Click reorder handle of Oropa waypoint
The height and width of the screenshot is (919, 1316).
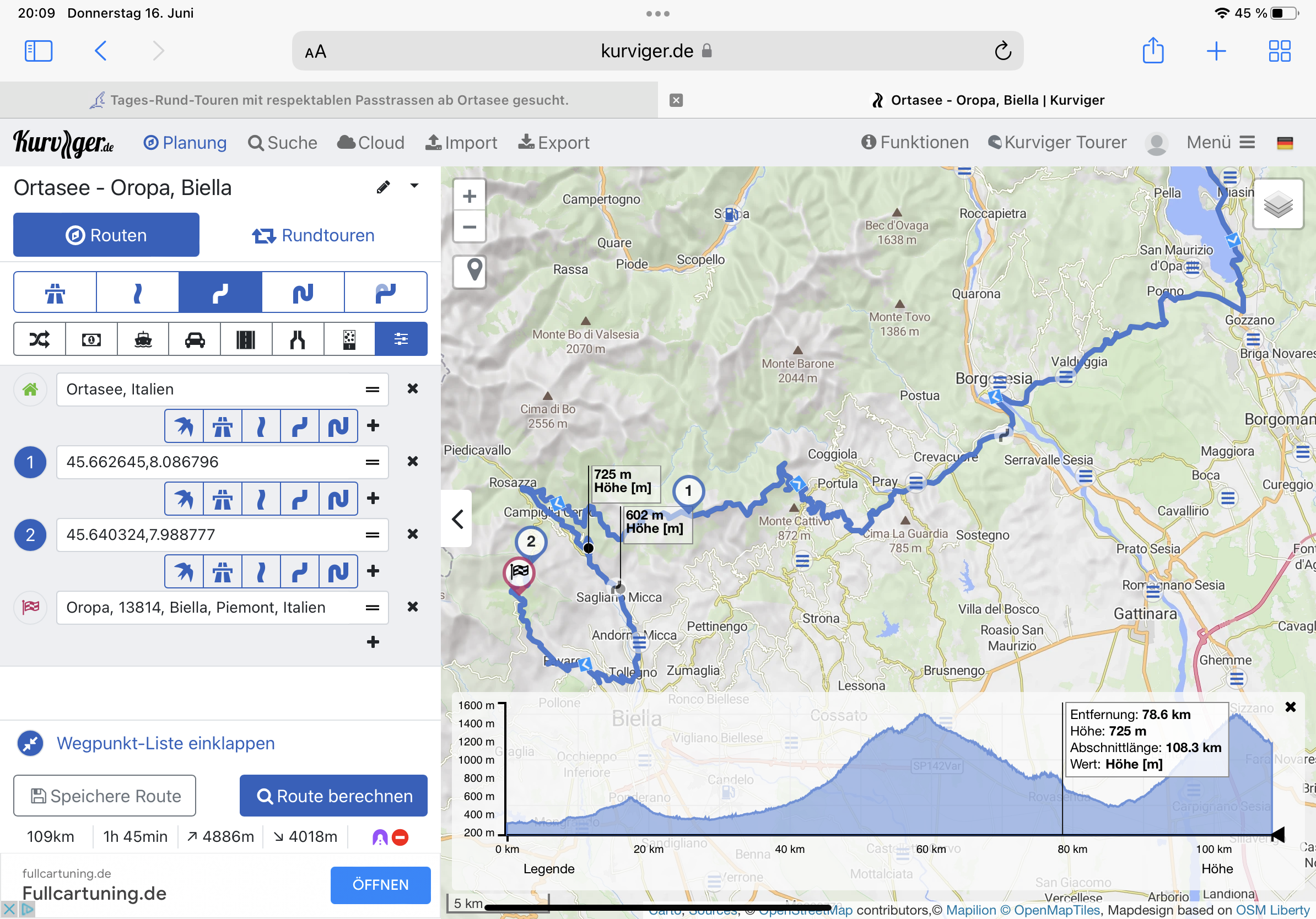pyautogui.click(x=373, y=608)
